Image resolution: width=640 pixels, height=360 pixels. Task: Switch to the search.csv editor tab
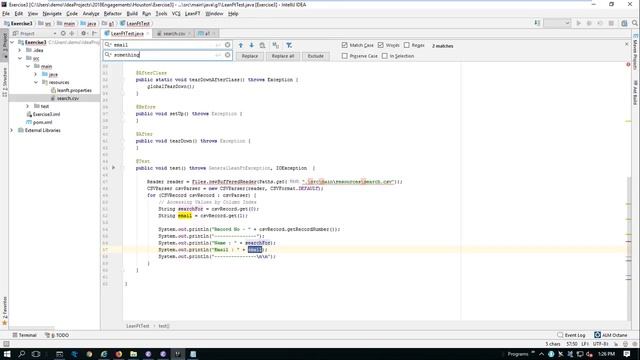tap(173, 33)
